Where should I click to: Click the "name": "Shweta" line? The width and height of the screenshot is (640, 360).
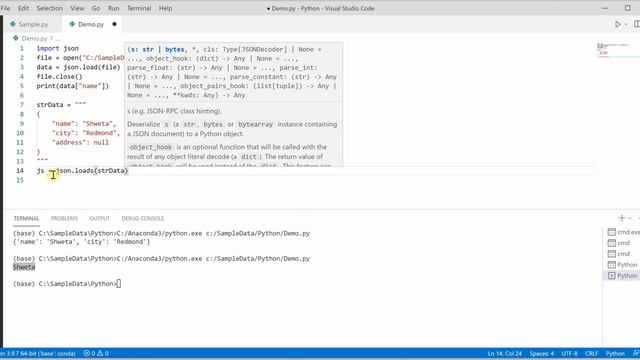pos(84,124)
